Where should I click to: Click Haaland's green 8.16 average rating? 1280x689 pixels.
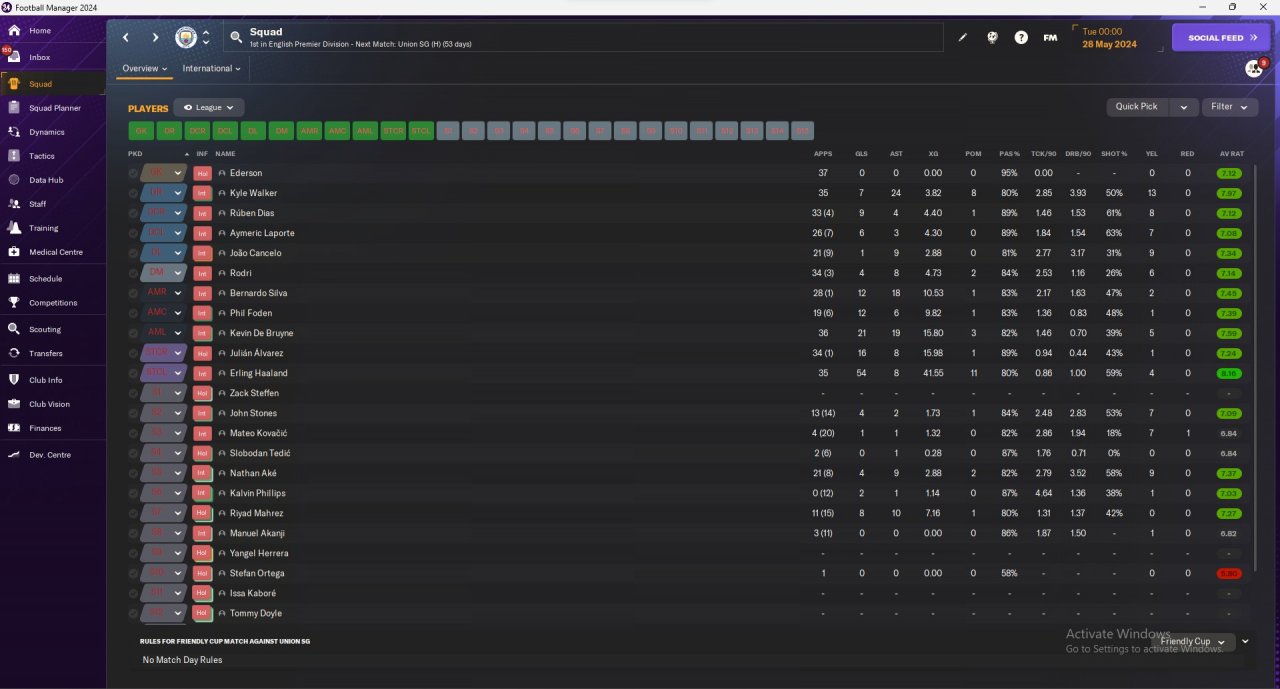(1229, 373)
